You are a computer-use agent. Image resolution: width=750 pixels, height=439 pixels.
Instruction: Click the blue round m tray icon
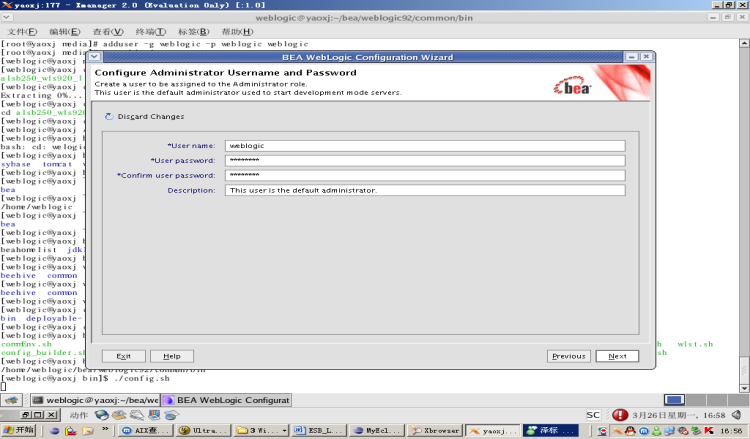coord(644,431)
